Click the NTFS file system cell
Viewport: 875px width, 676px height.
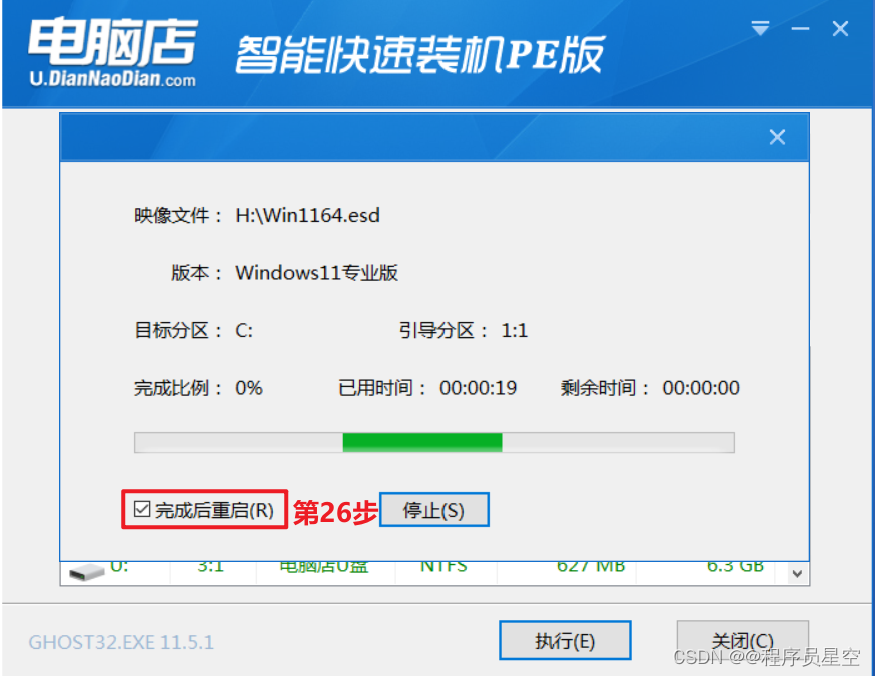(x=444, y=567)
